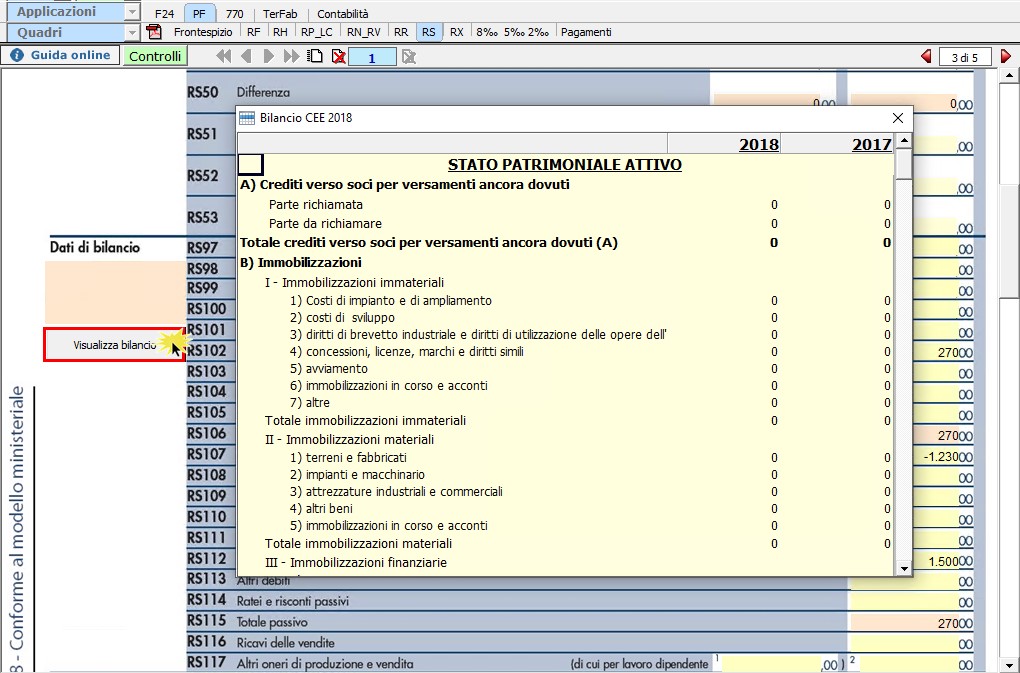Click the RS114 Ratei e risconti passivi field
Image resolution: width=1020 pixels, height=673 pixels.
(911, 601)
